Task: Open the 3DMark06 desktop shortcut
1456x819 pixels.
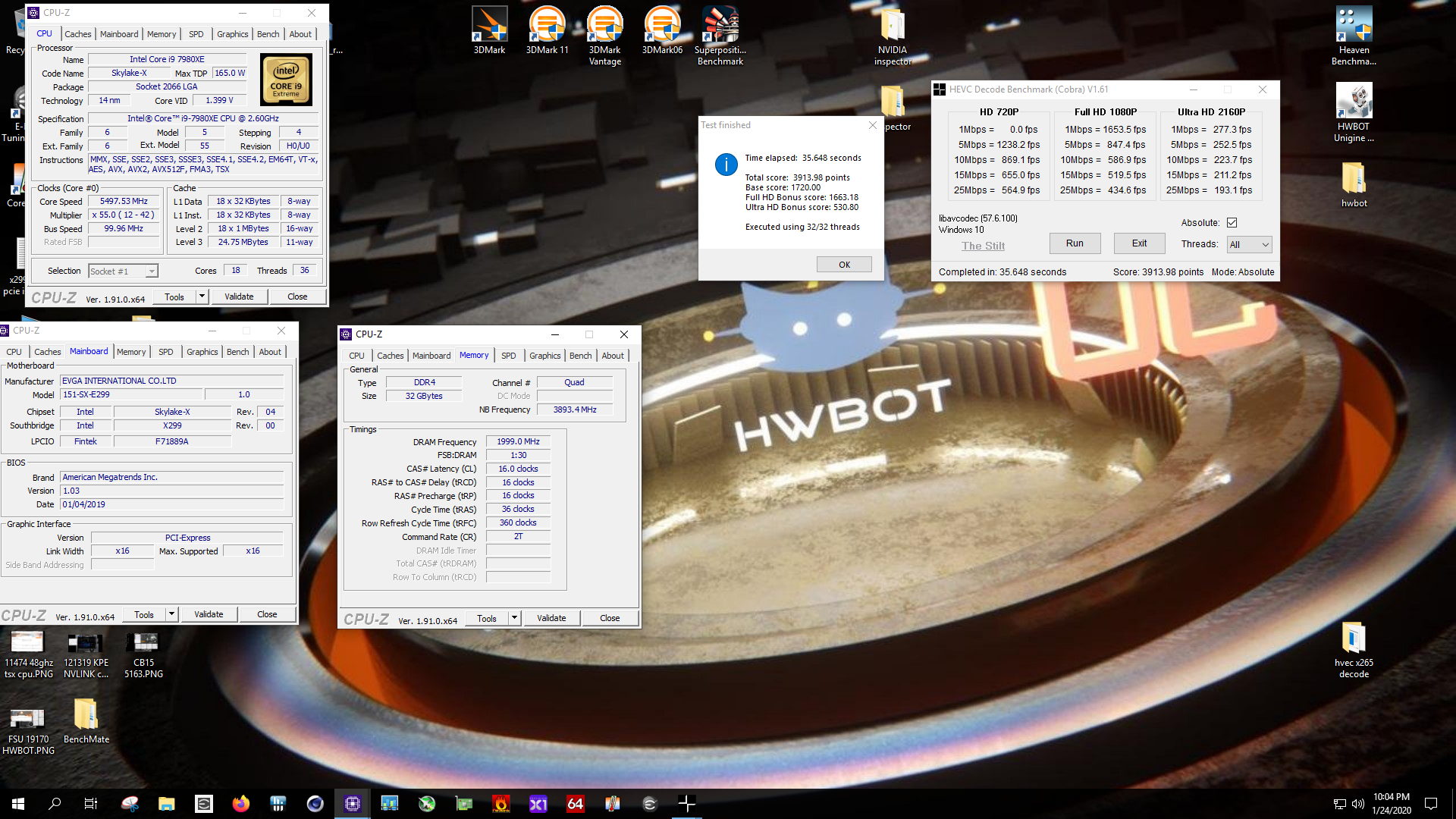Action: click(x=662, y=30)
